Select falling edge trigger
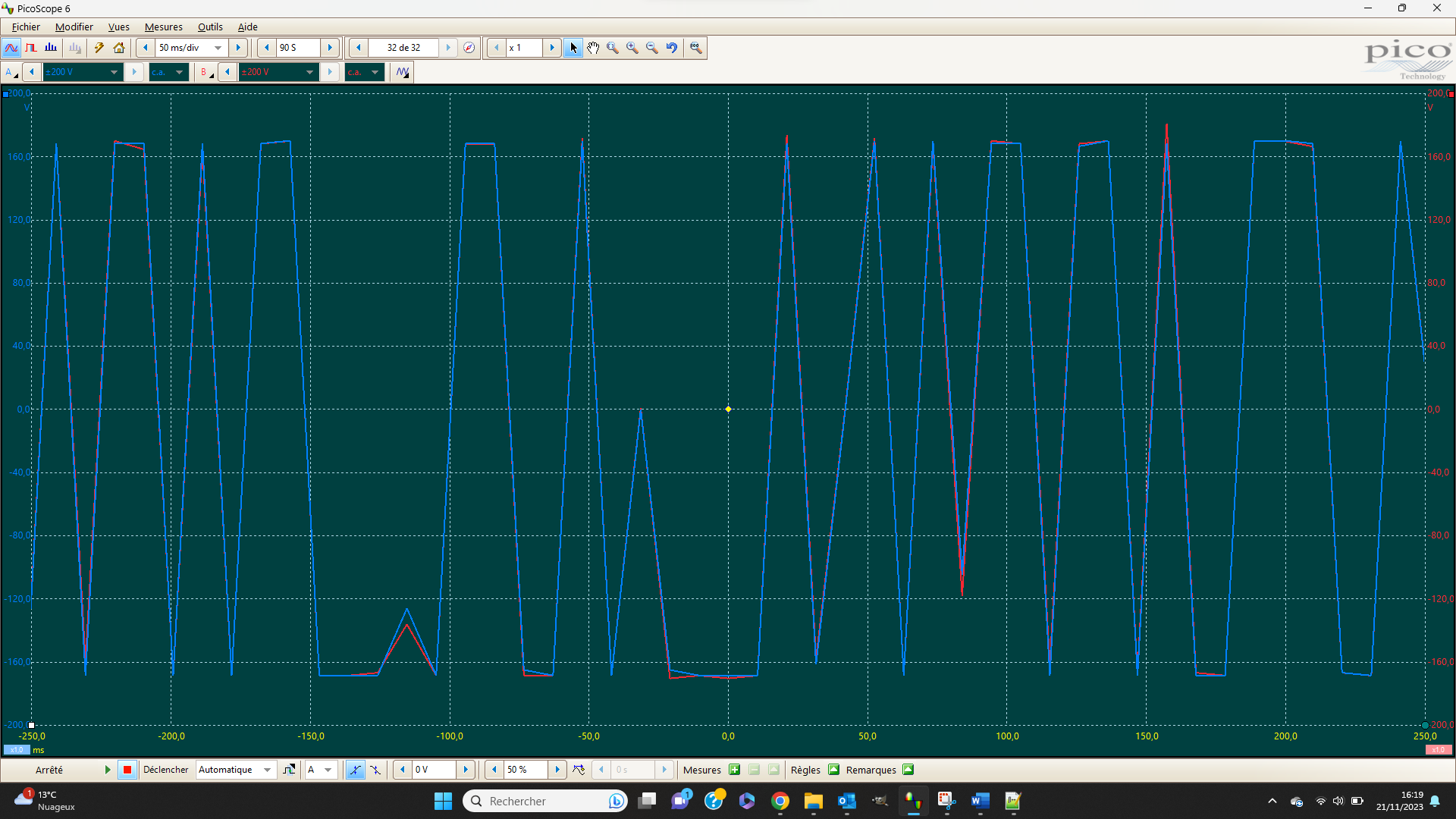The width and height of the screenshot is (1456, 819). [x=375, y=770]
